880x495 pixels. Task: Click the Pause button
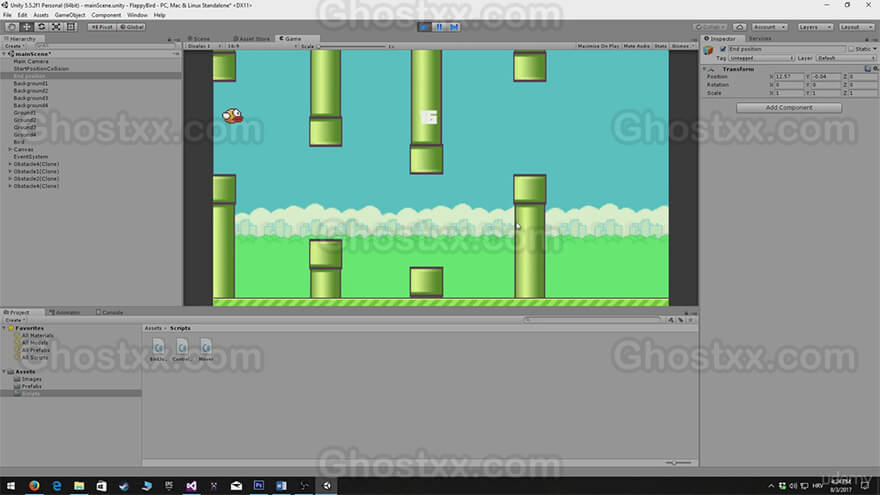click(x=439, y=27)
